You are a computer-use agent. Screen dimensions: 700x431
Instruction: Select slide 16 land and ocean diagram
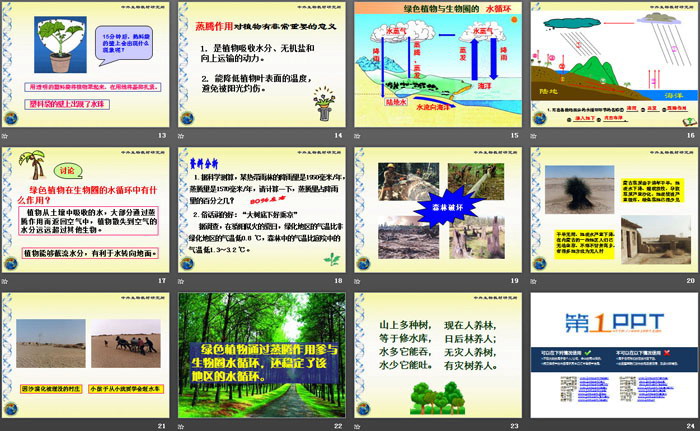pos(614,65)
